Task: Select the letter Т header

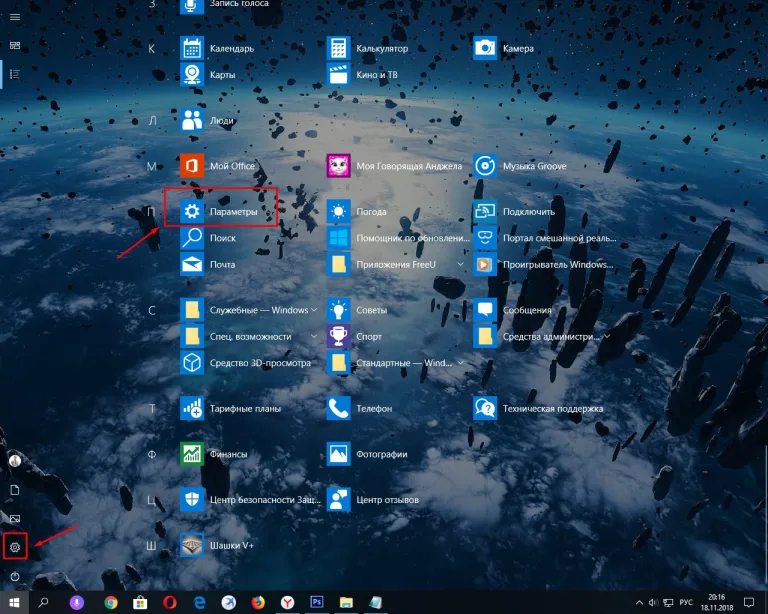Action: (152, 408)
